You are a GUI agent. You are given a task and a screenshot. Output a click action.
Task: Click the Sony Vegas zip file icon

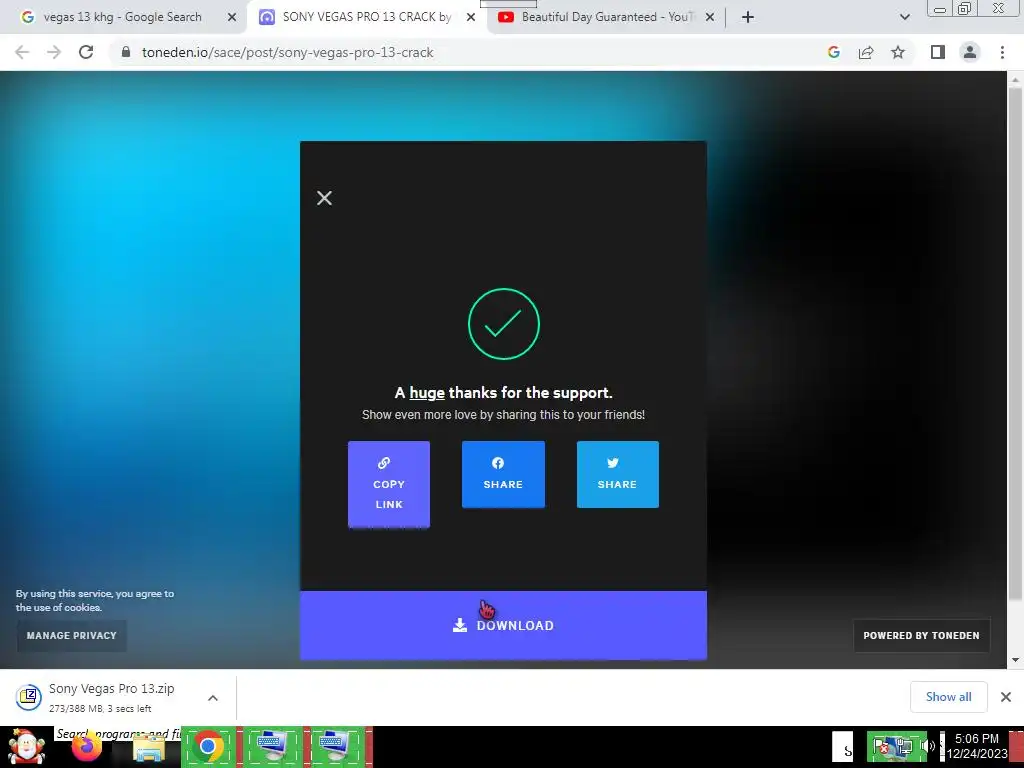click(x=28, y=697)
